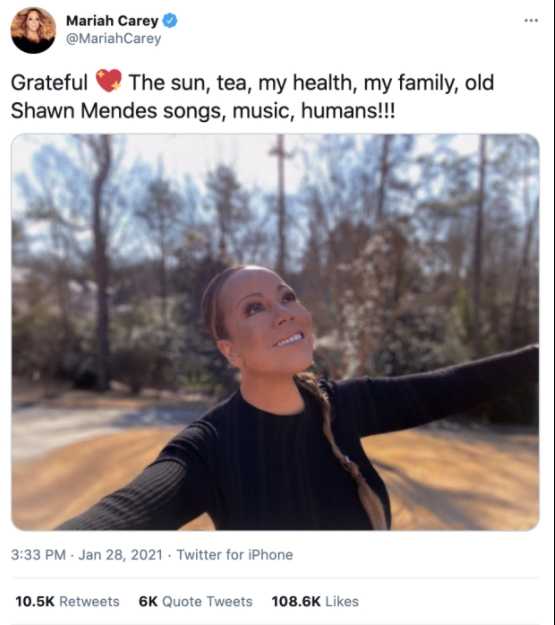The height and width of the screenshot is (625, 555).
Task: Open the Twitter for iPhone source link
Action: pyautogui.click(x=235, y=555)
